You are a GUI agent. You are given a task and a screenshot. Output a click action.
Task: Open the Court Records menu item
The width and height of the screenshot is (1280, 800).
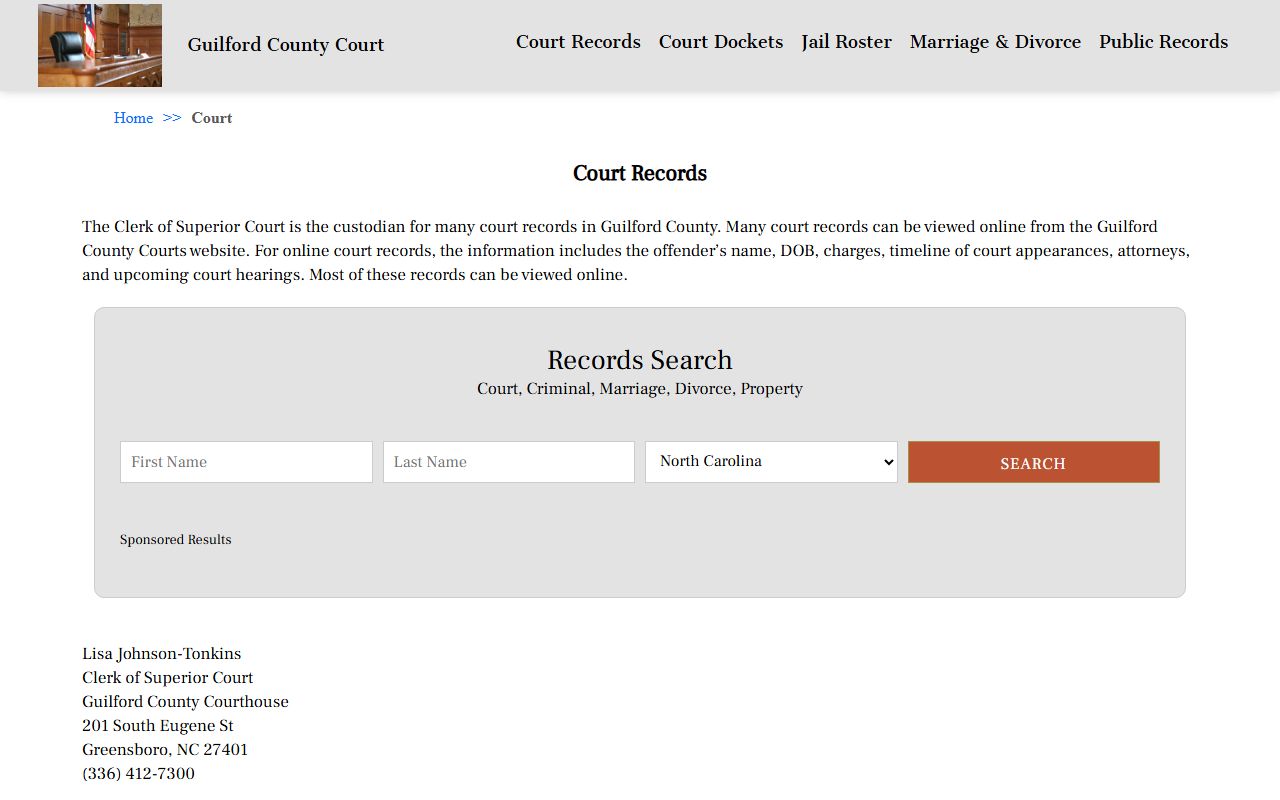point(578,42)
